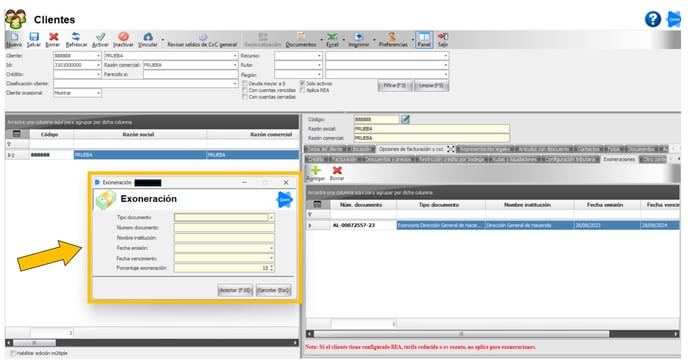The width and height of the screenshot is (688, 363).
Task: Open the Geolocalización tool
Action: (x=262, y=40)
